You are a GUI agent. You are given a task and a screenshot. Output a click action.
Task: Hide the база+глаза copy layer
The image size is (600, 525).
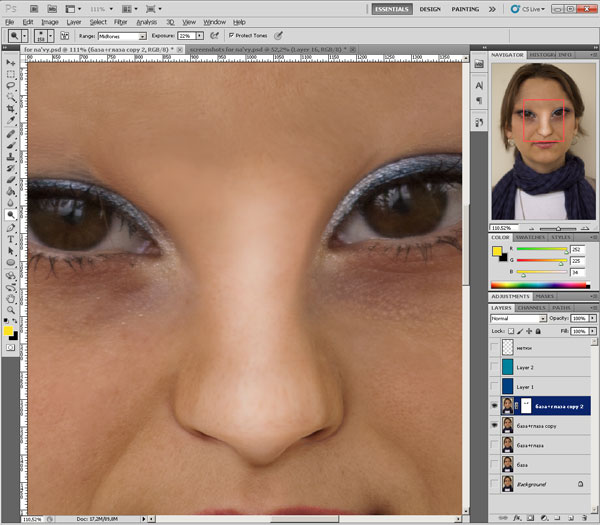[x=496, y=425]
